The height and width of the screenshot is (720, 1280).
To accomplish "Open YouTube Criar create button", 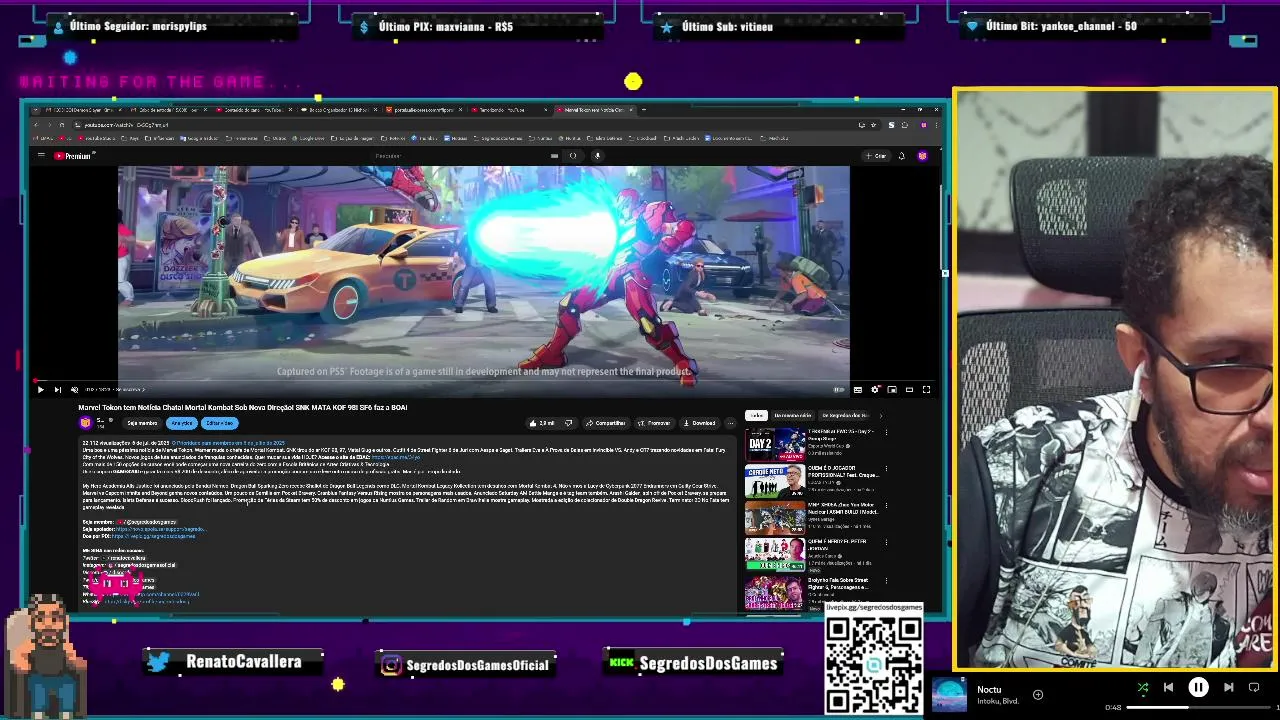I will tap(876, 156).
